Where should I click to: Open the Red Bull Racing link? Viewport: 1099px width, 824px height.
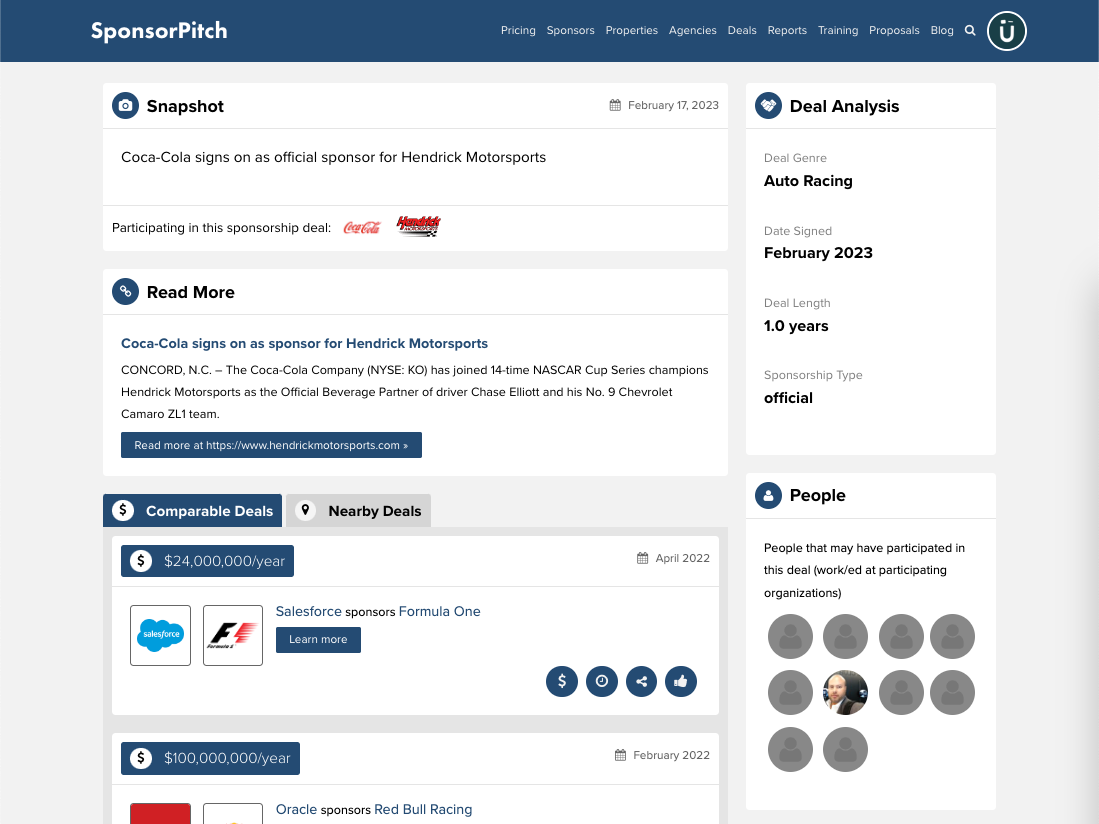click(x=423, y=809)
